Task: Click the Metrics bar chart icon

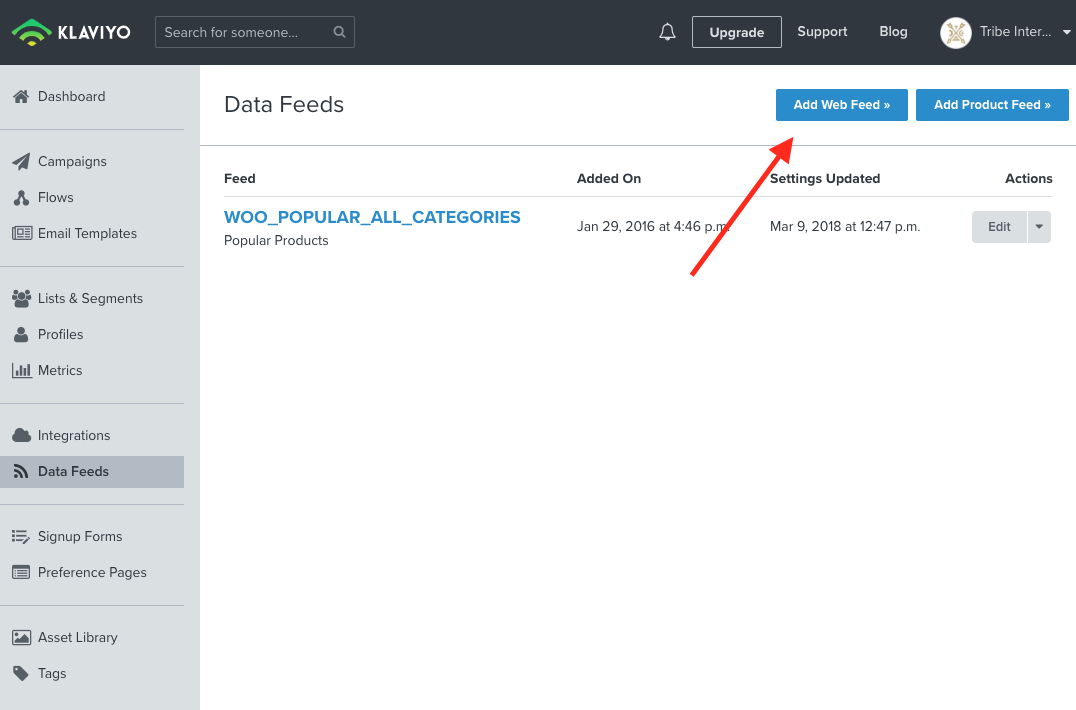Action: 22,370
